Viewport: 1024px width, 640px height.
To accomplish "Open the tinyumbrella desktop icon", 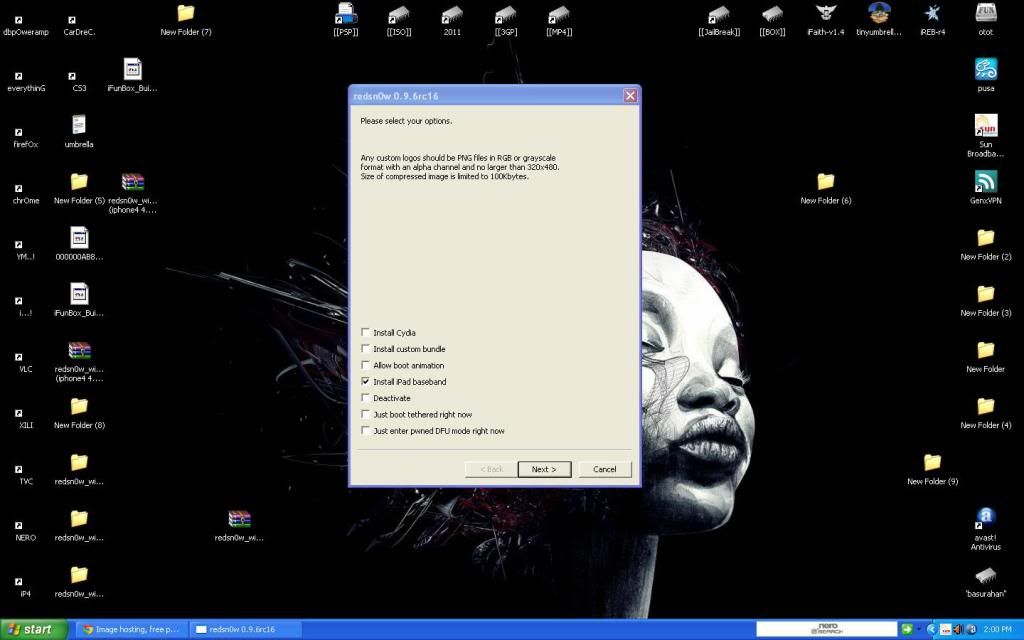I will [x=879, y=20].
